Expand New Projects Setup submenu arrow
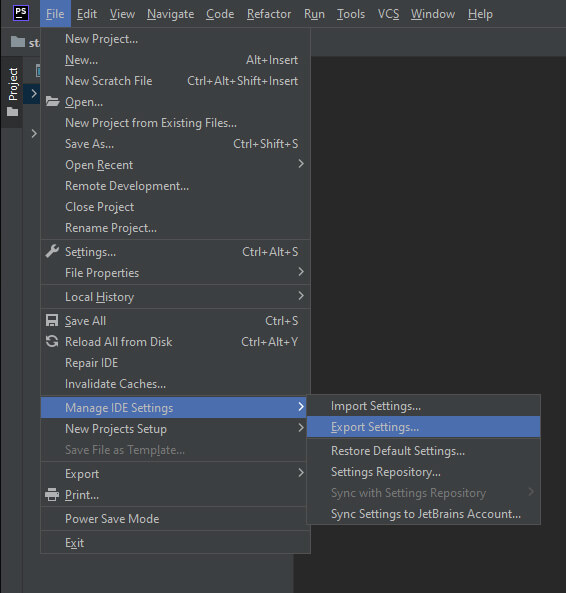Image resolution: width=566 pixels, height=593 pixels. pyautogui.click(x=301, y=428)
